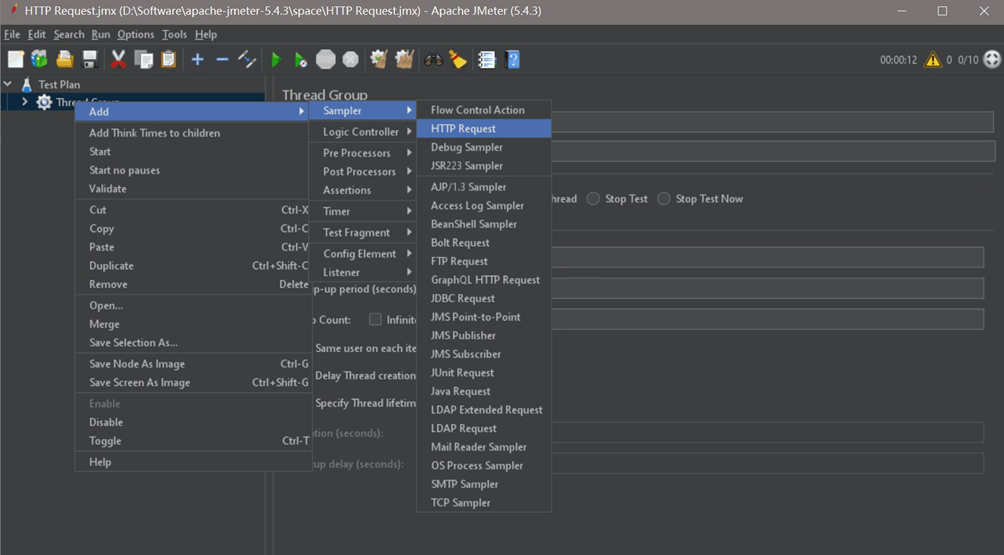1004x555 pixels.
Task: Click the Toggle enable/disable toolbar icon
Action: click(x=247, y=60)
